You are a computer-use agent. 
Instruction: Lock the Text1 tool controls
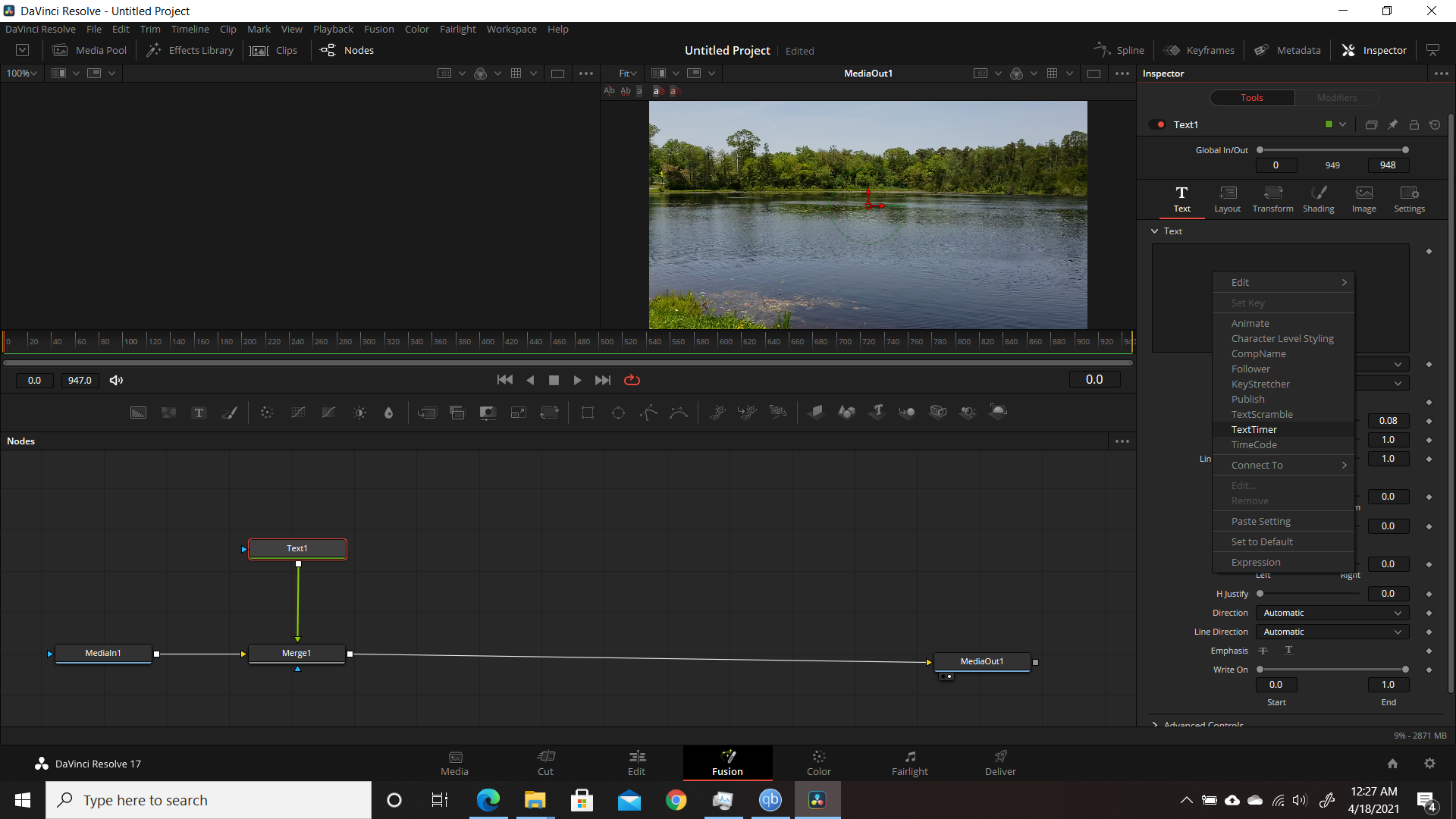(x=1414, y=125)
